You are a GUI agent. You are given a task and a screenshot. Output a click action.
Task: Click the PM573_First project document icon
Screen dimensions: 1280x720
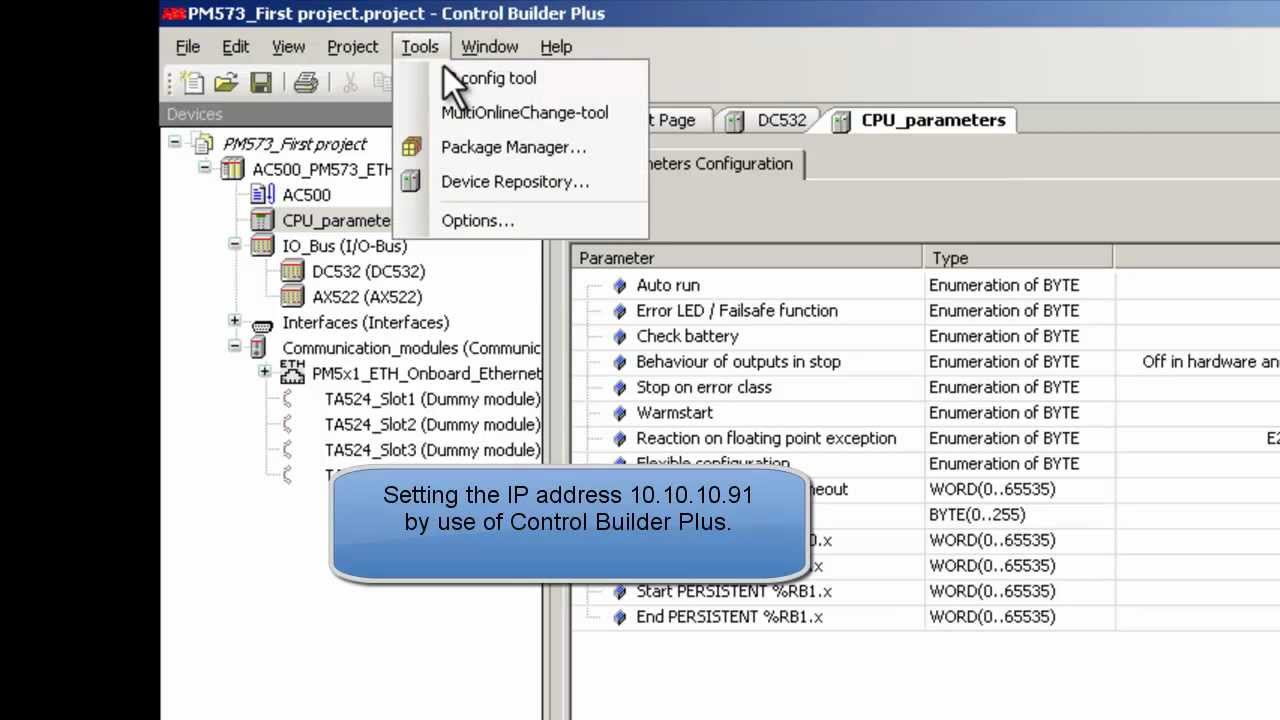(205, 144)
